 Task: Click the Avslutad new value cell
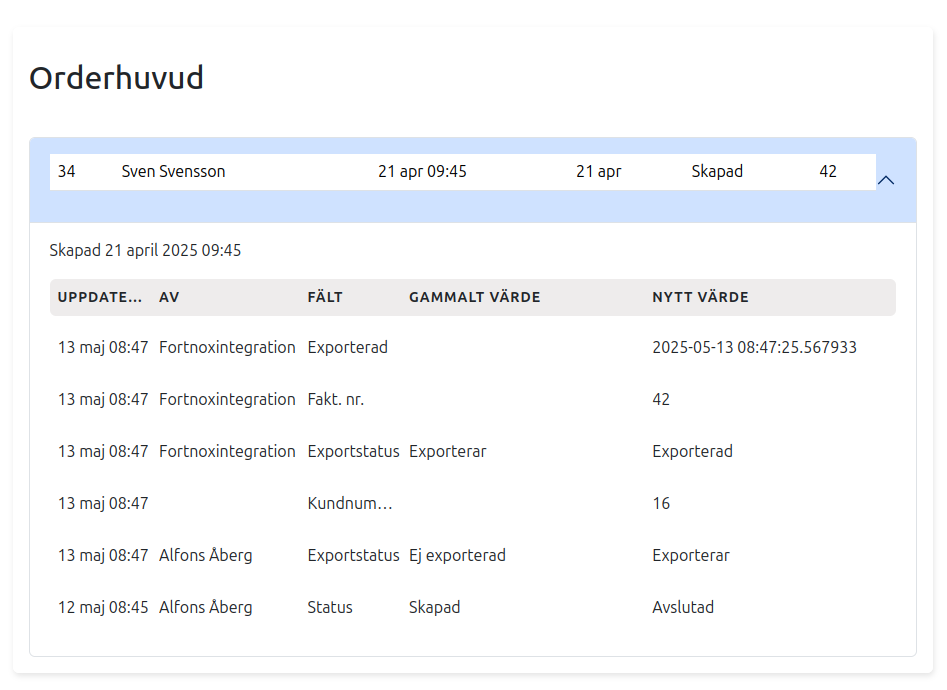683,607
